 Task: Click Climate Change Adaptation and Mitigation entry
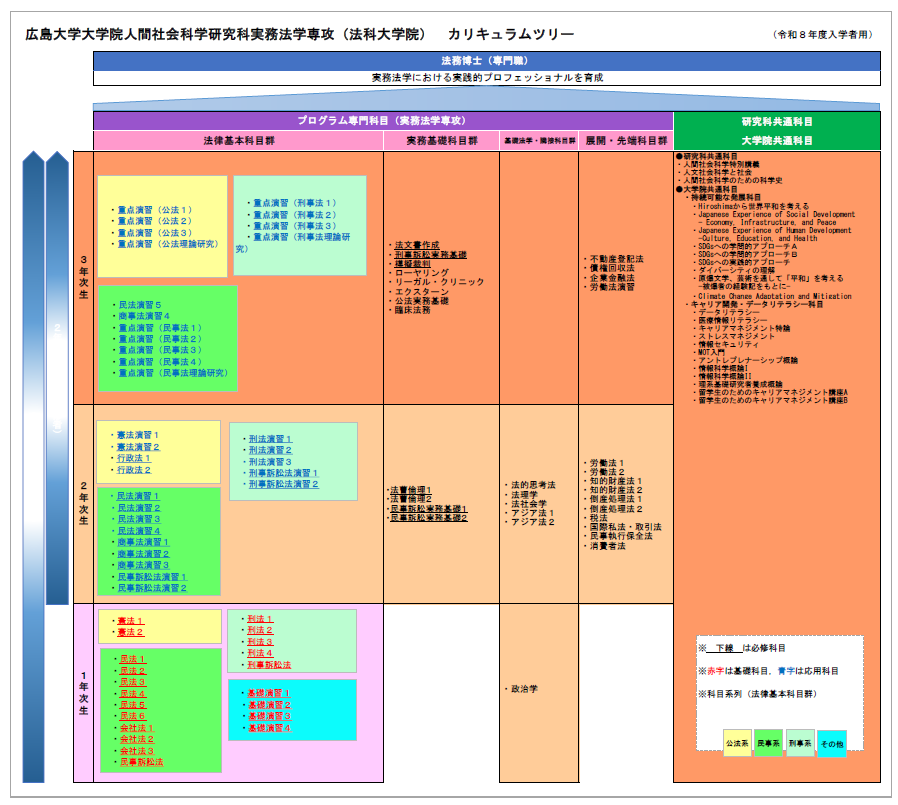point(775,296)
